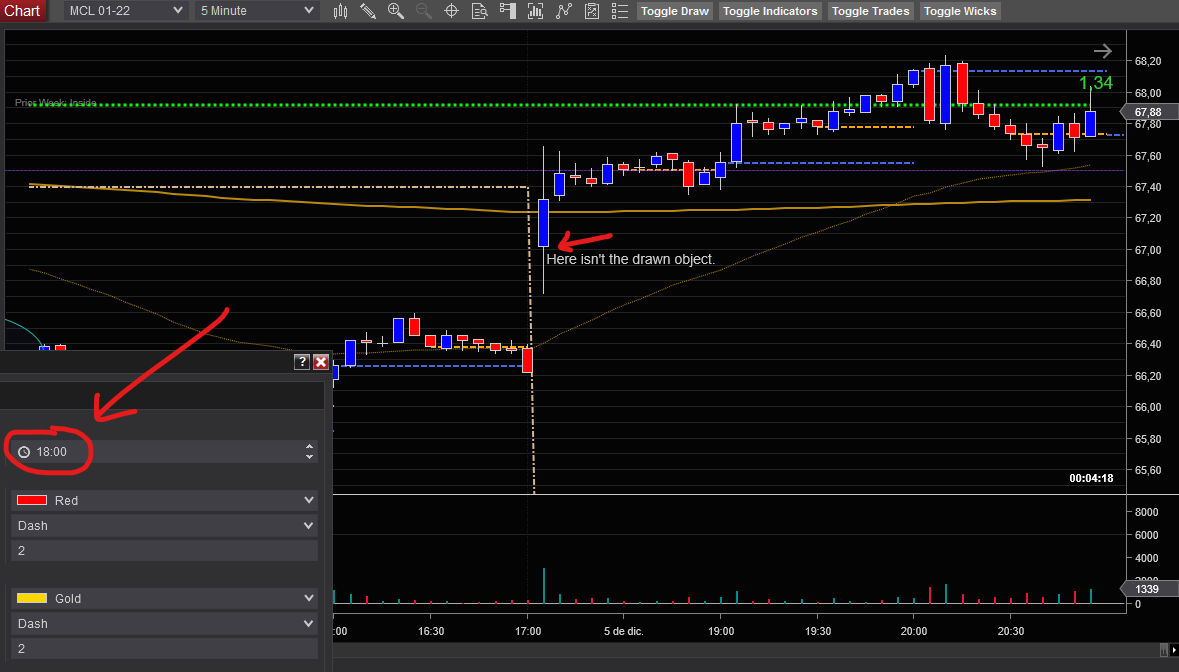Click the '5 de dic.' date axis label
This screenshot has width=1179, height=672.
click(623, 631)
